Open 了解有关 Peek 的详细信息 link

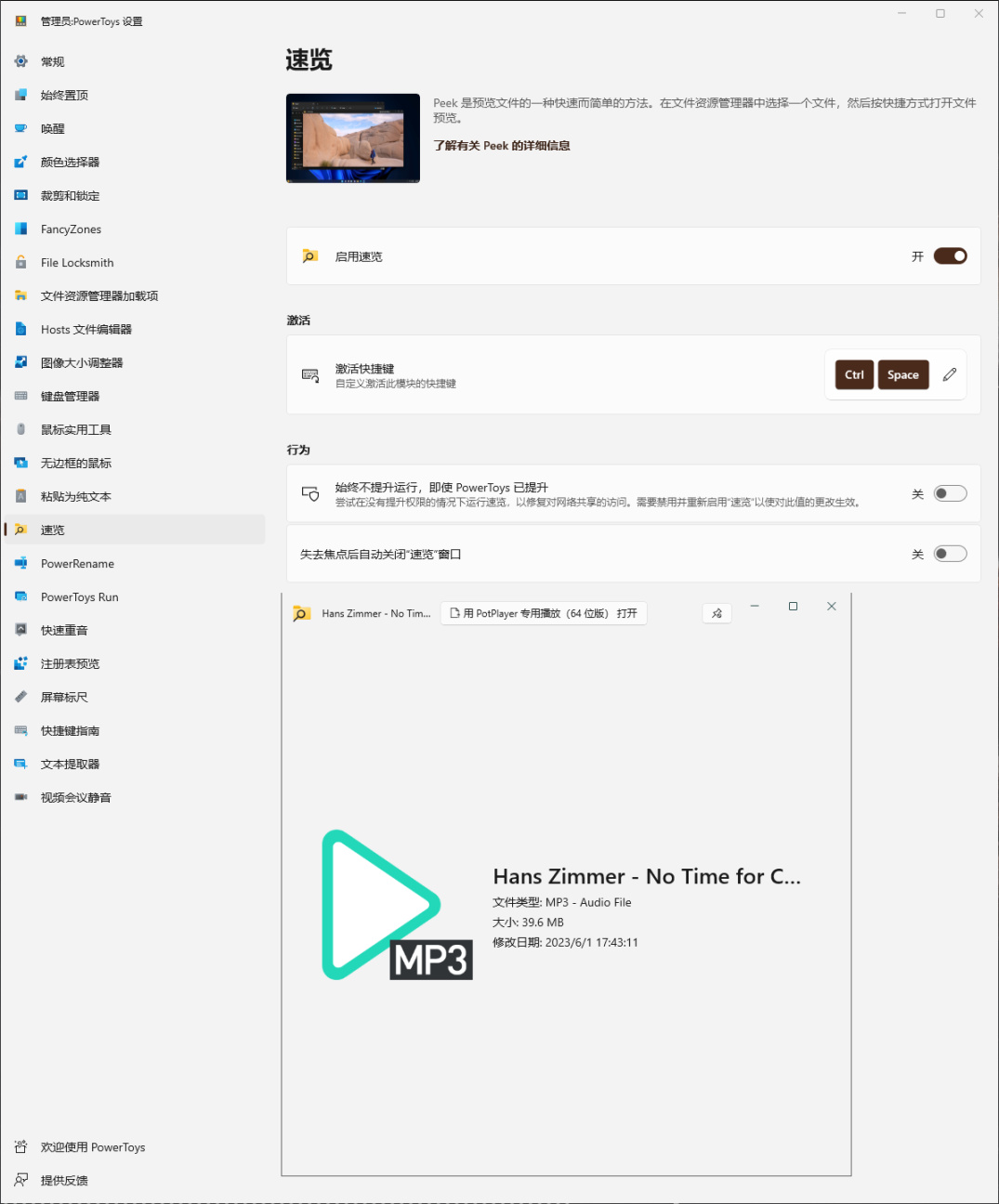point(502,146)
